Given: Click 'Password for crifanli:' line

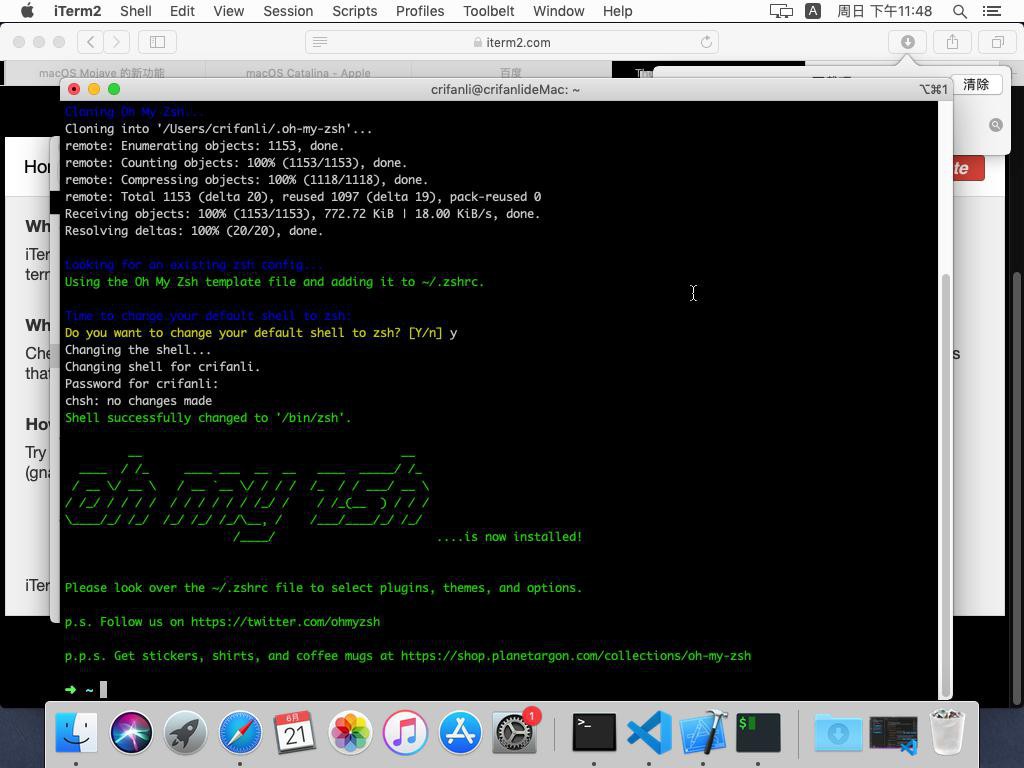Looking at the screenshot, I should click(141, 384).
